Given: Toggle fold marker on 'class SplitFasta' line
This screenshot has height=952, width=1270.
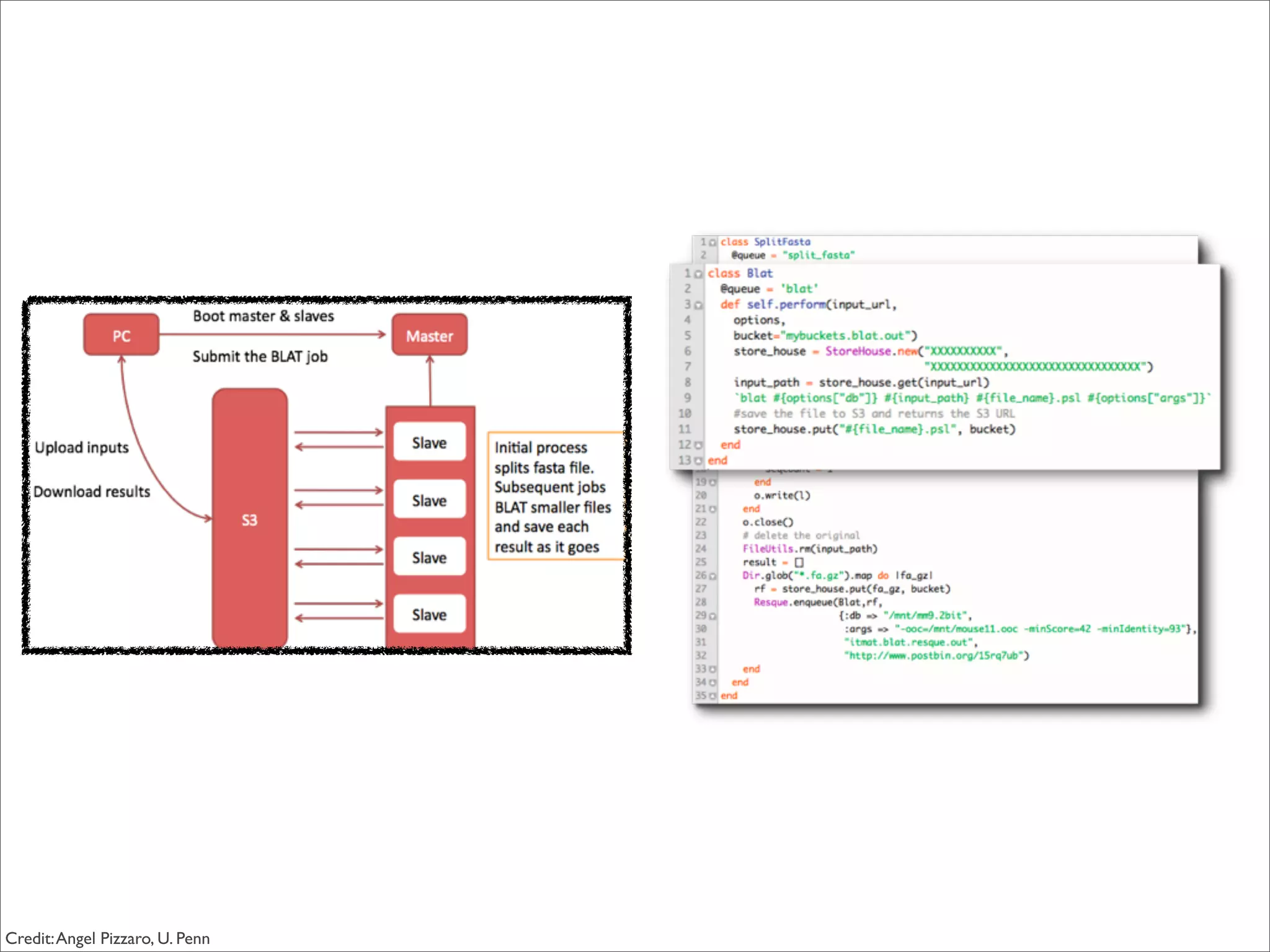Looking at the screenshot, I should [713, 242].
